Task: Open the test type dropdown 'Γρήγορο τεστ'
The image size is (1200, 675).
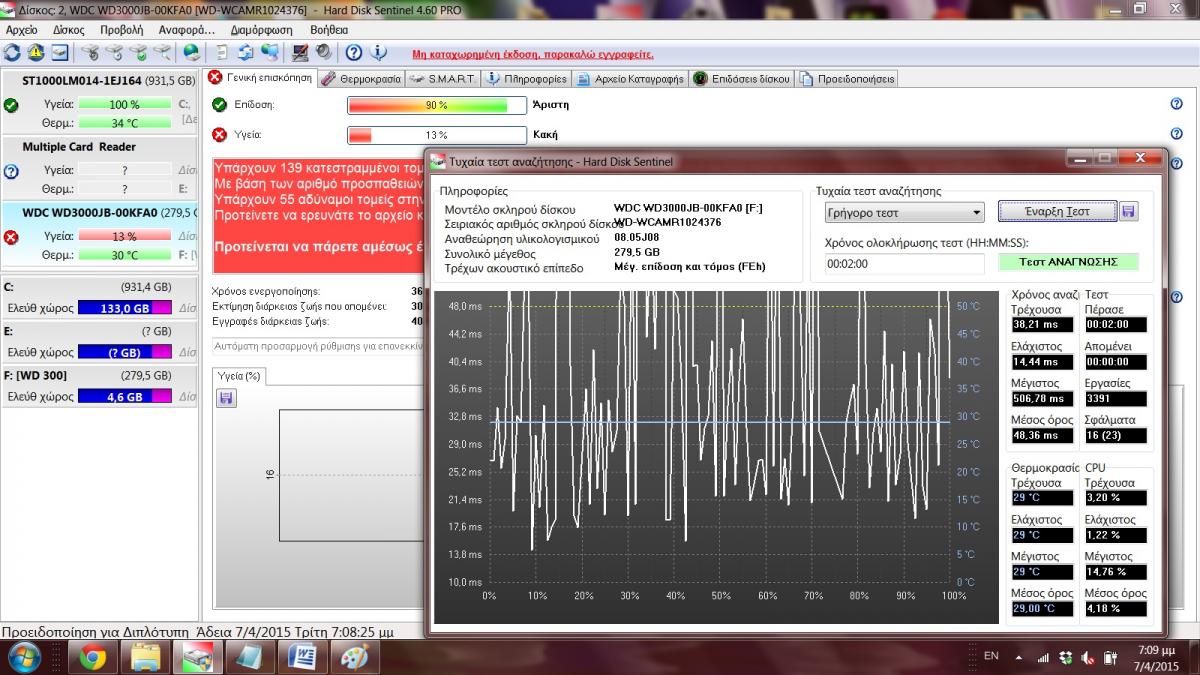Action: [905, 212]
